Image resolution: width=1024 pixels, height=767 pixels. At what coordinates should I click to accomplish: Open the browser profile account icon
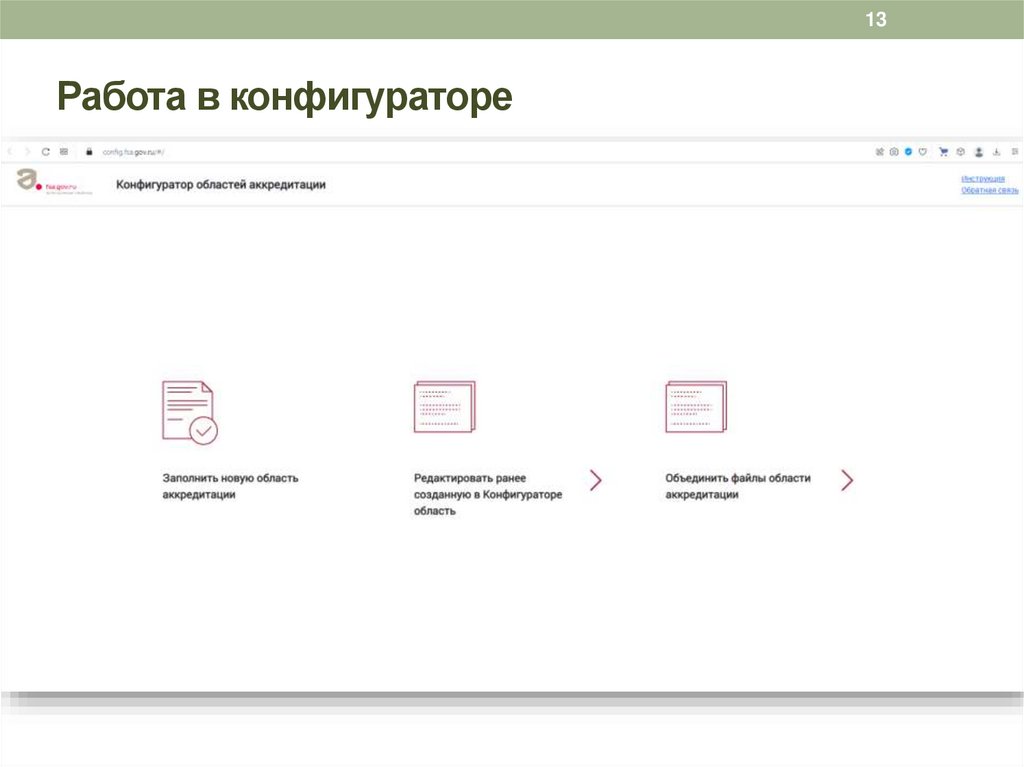(978, 152)
